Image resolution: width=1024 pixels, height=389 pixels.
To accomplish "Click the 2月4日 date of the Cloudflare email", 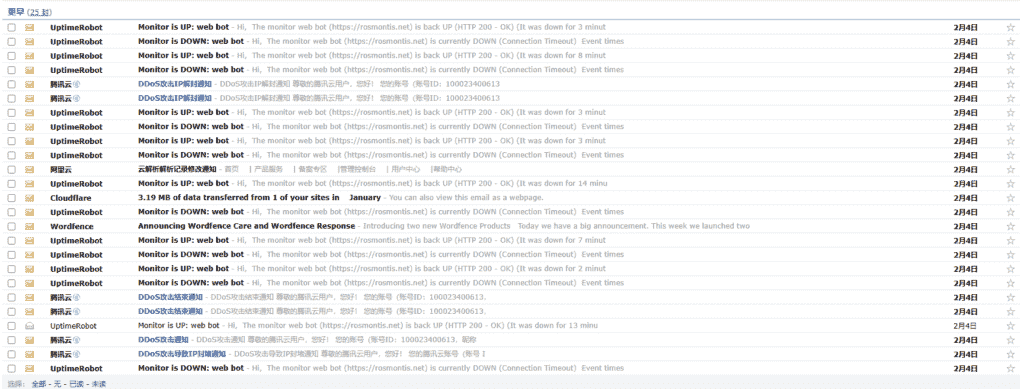I will tap(965, 198).
